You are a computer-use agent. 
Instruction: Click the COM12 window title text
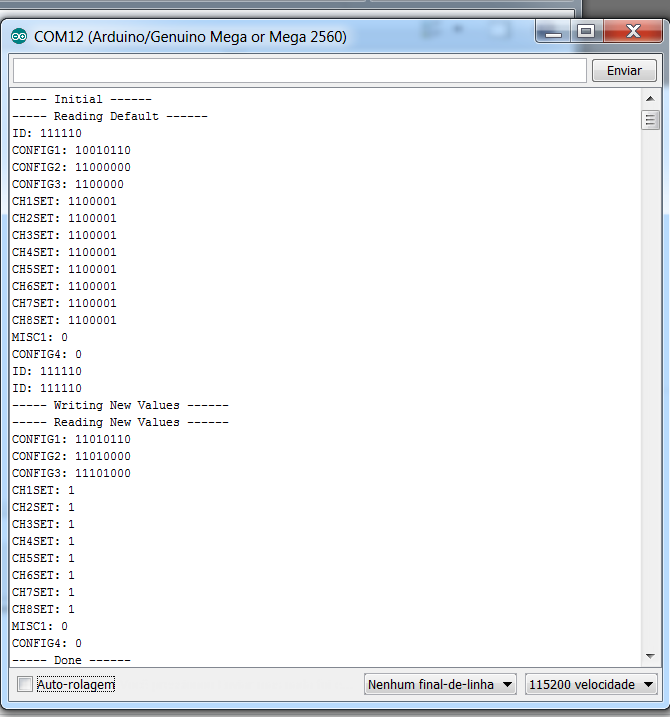coord(190,37)
